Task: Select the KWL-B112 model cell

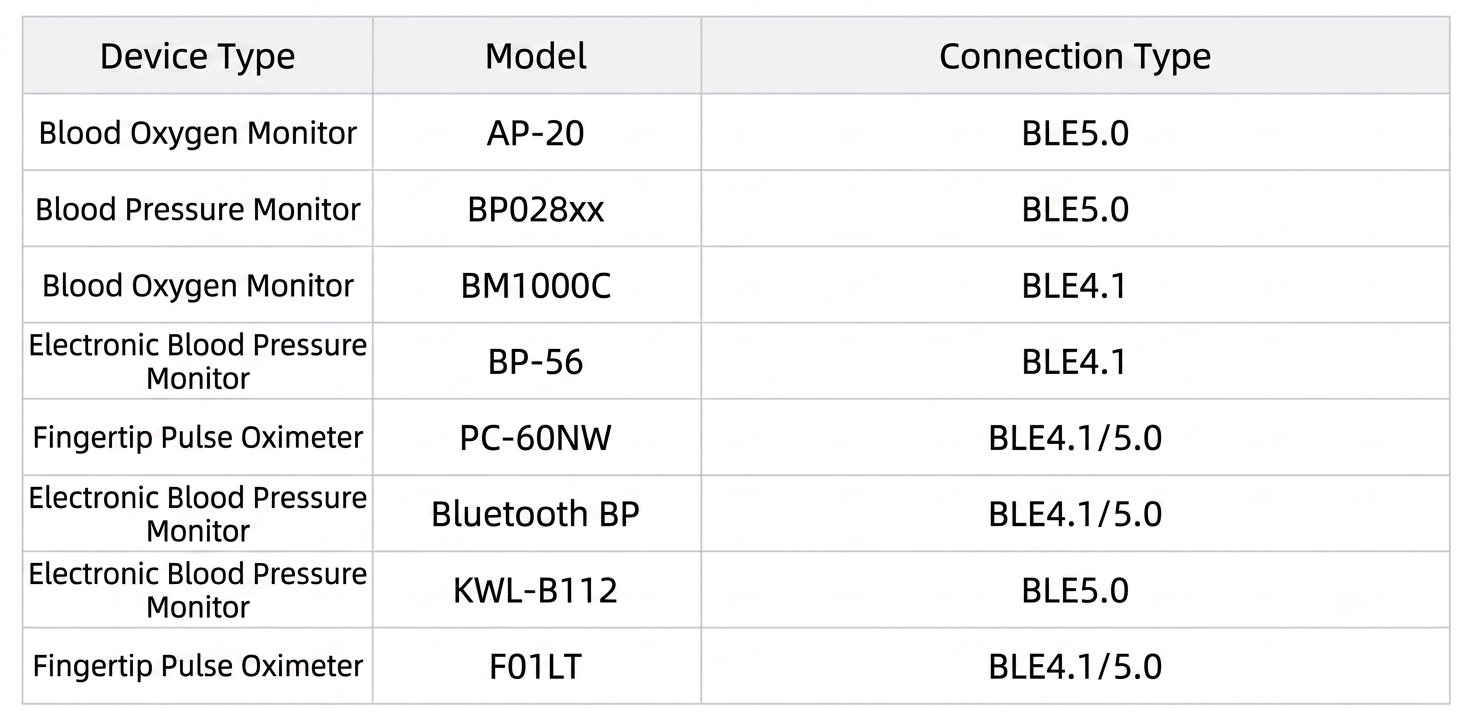Action: coord(537,590)
